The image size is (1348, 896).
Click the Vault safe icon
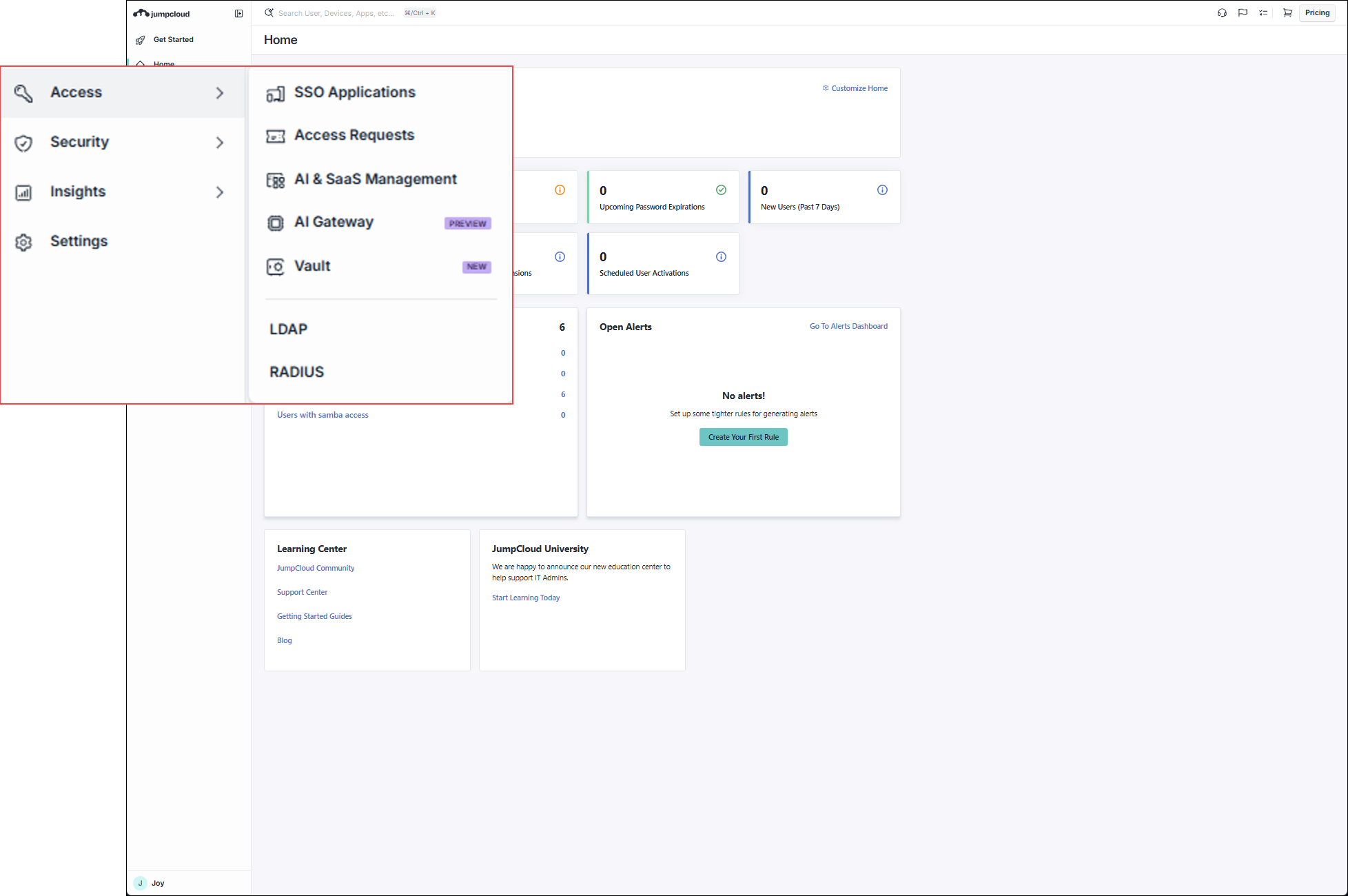[275, 267]
